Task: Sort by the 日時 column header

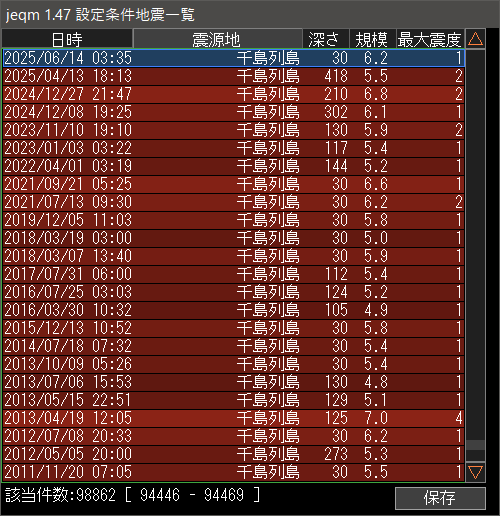Action: (67, 39)
